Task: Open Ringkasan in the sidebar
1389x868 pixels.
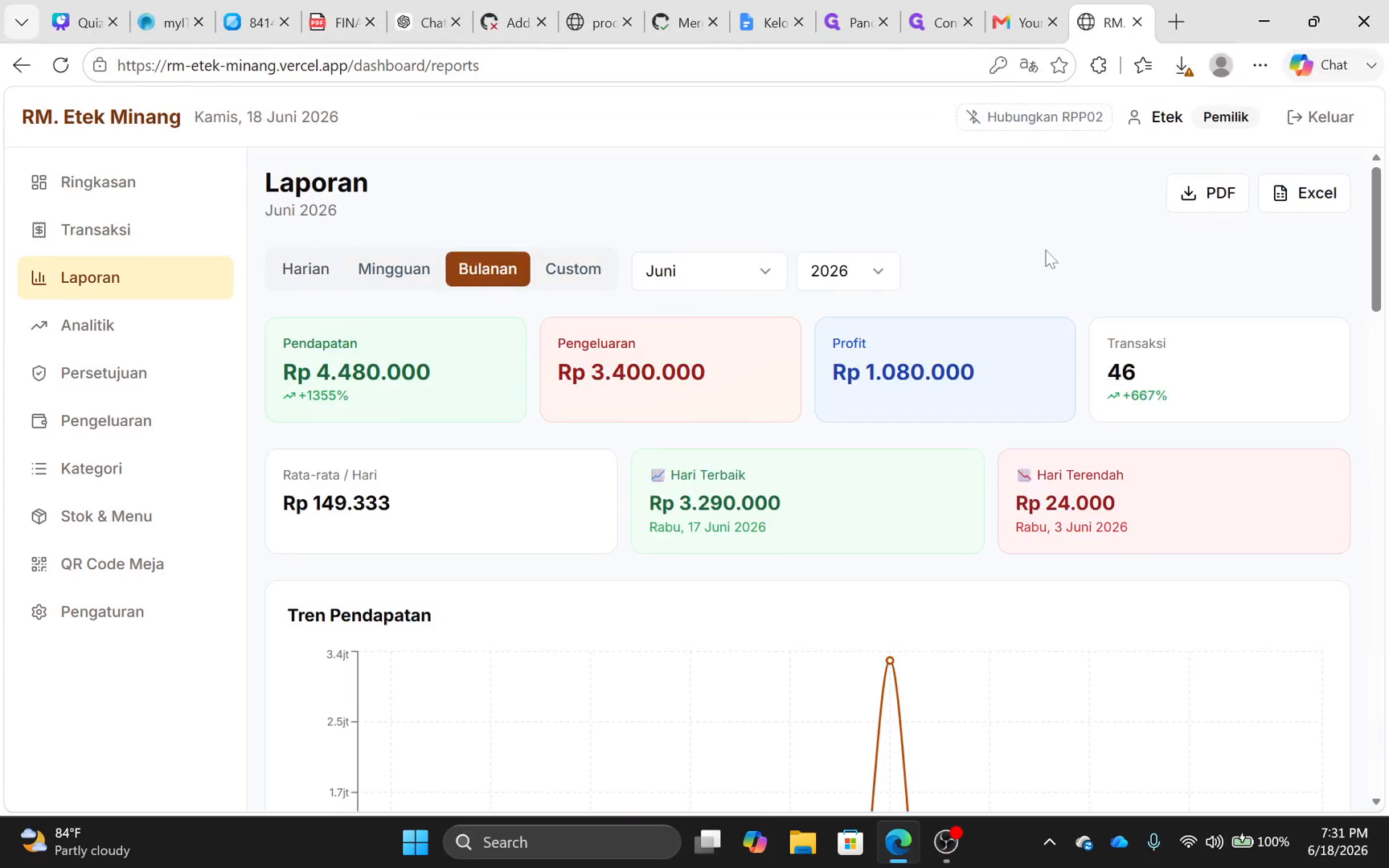Action: pos(125,182)
